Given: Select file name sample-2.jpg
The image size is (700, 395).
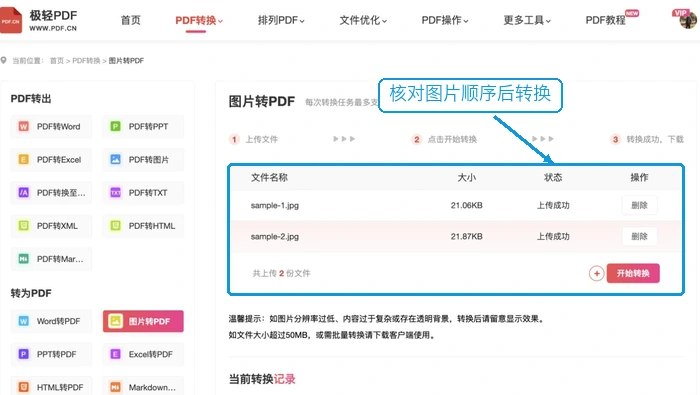Looking at the screenshot, I should [x=275, y=237].
